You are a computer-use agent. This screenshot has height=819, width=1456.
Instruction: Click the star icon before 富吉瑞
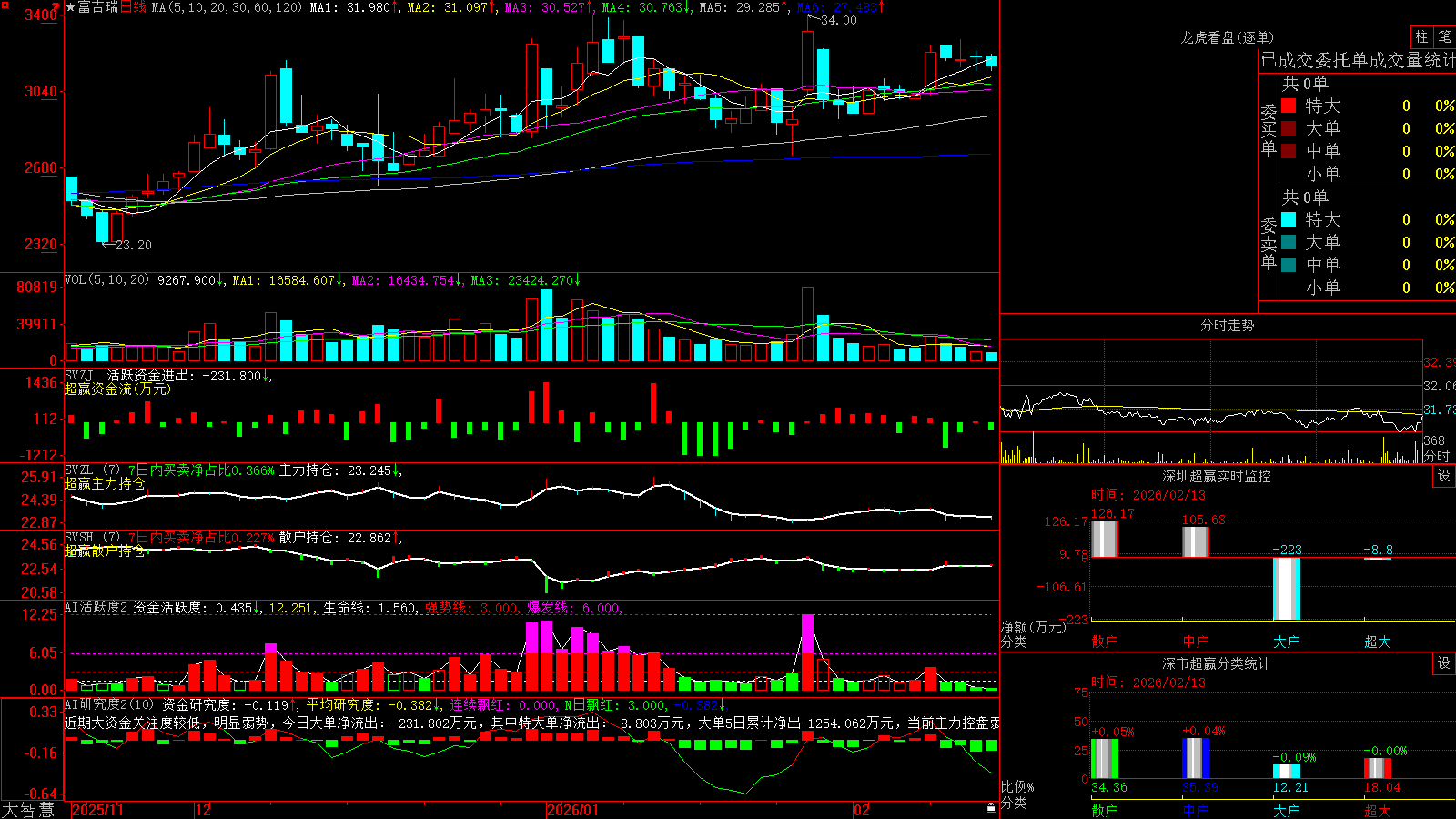click(x=71, y=7)
